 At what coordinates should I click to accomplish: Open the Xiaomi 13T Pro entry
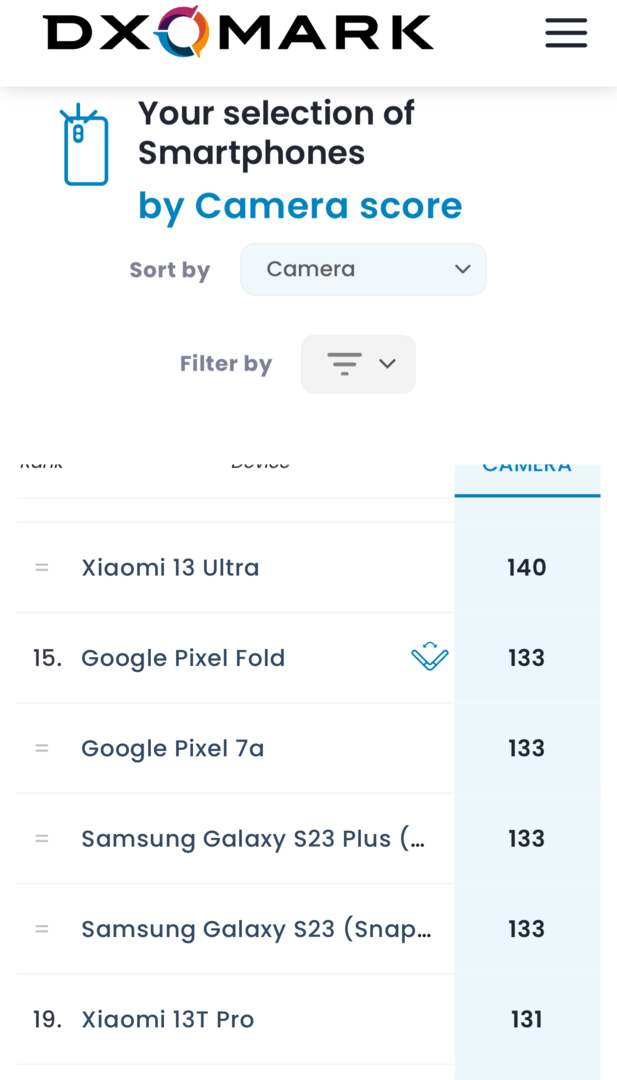point(168,1019)
